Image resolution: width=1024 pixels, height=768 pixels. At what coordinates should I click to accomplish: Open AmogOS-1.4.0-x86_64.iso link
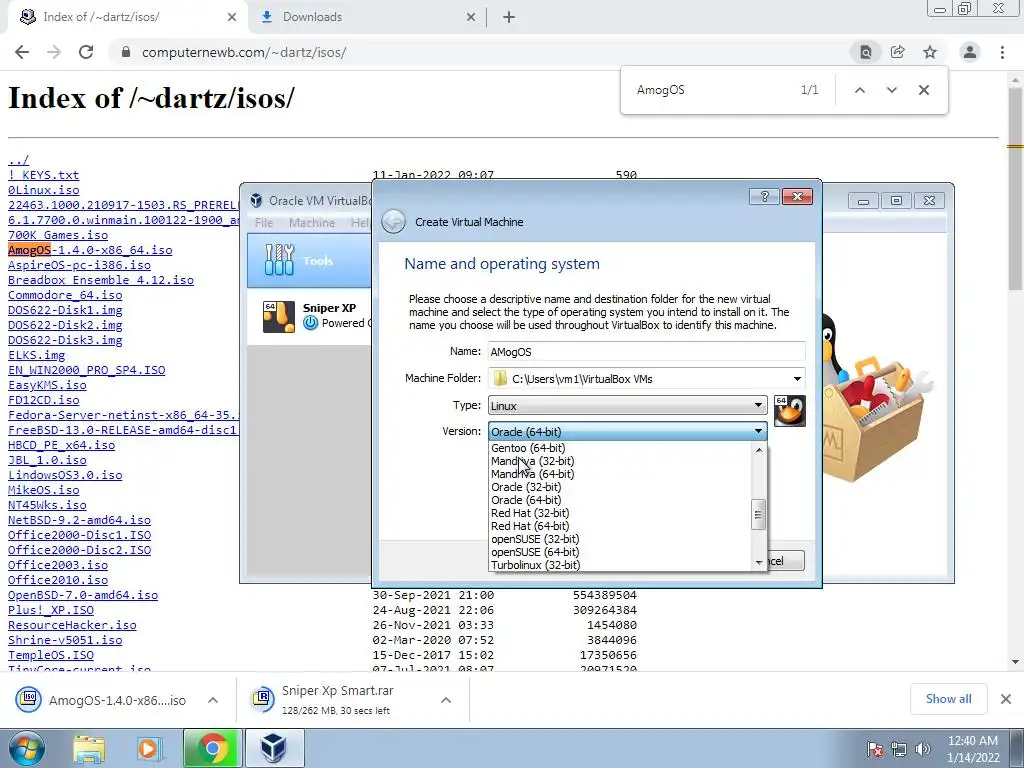coord(90,250)
